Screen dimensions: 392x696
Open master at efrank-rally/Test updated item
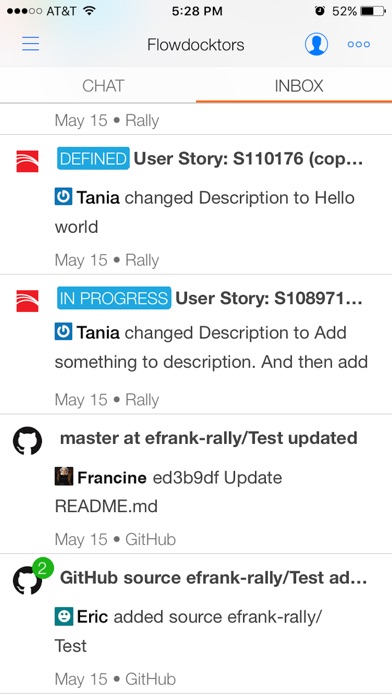(209, 438)
